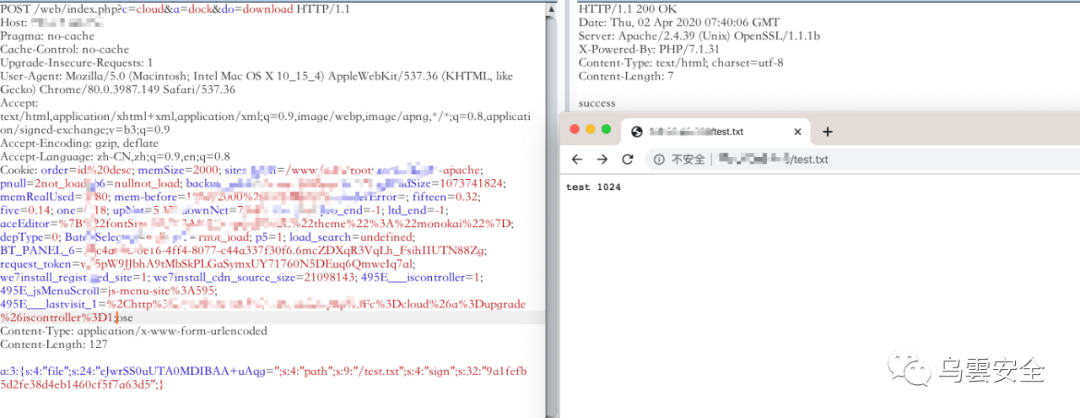Viewport: 1080px width, 418px height.
Task: Click the 'Accept-Encoding: gzip, deflate' header
Action: click(79, 143)
